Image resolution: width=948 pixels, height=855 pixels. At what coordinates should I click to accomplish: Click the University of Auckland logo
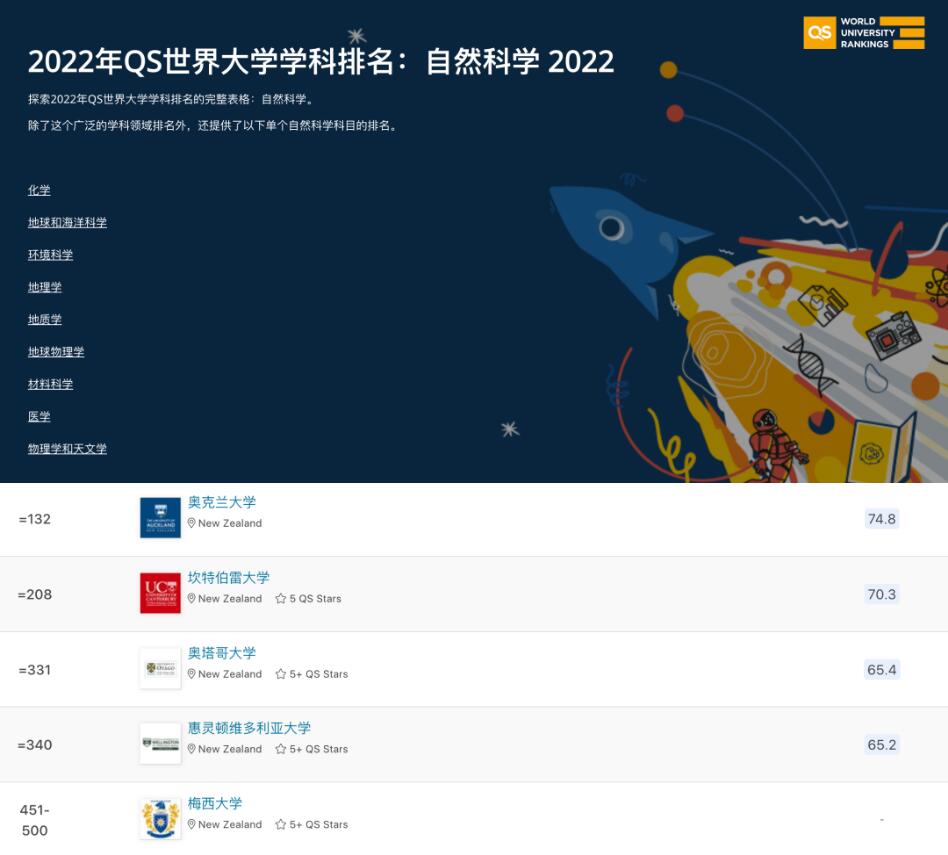[160, 518]
